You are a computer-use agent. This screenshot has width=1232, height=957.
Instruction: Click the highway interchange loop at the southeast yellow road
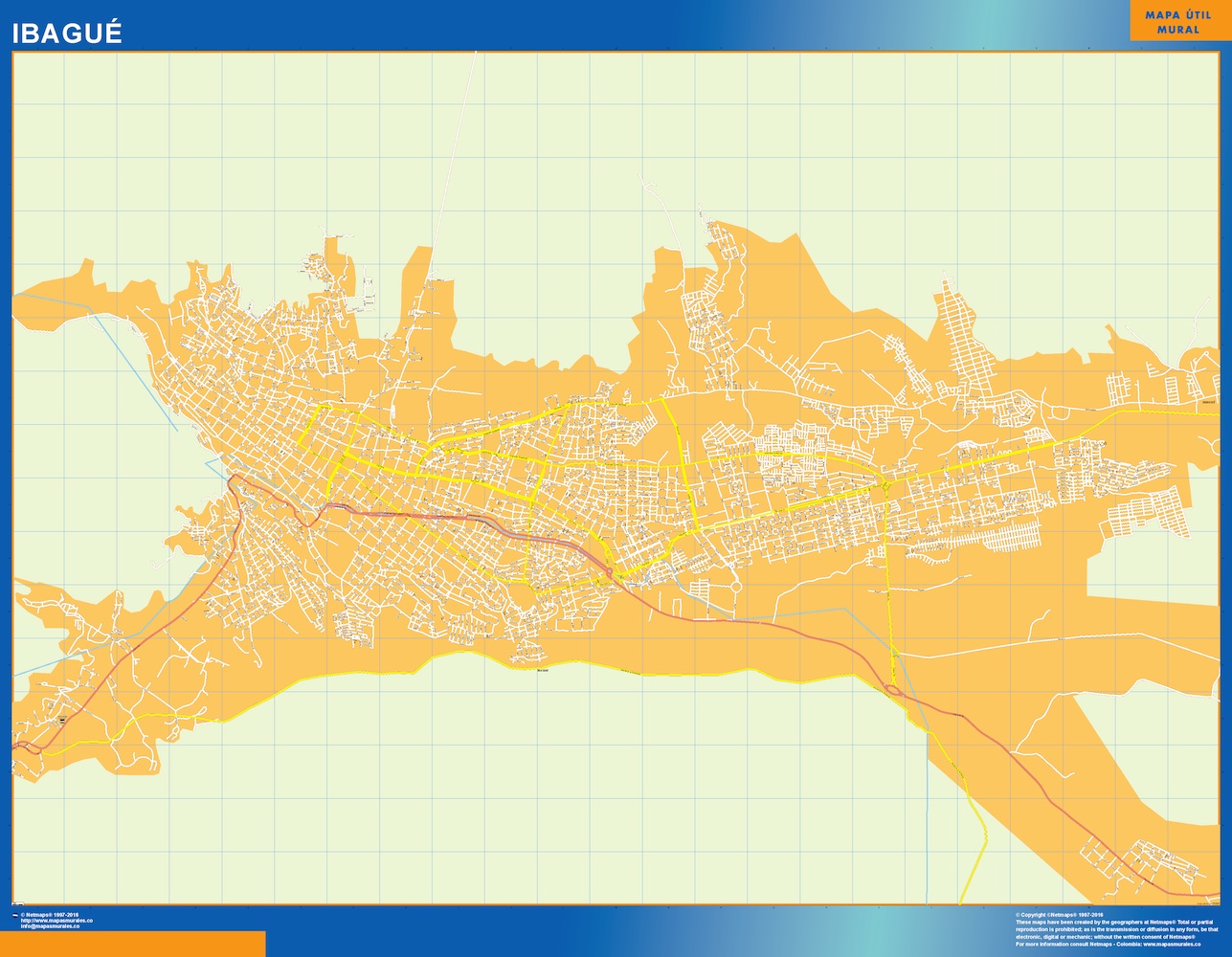[x=893, y=689]
